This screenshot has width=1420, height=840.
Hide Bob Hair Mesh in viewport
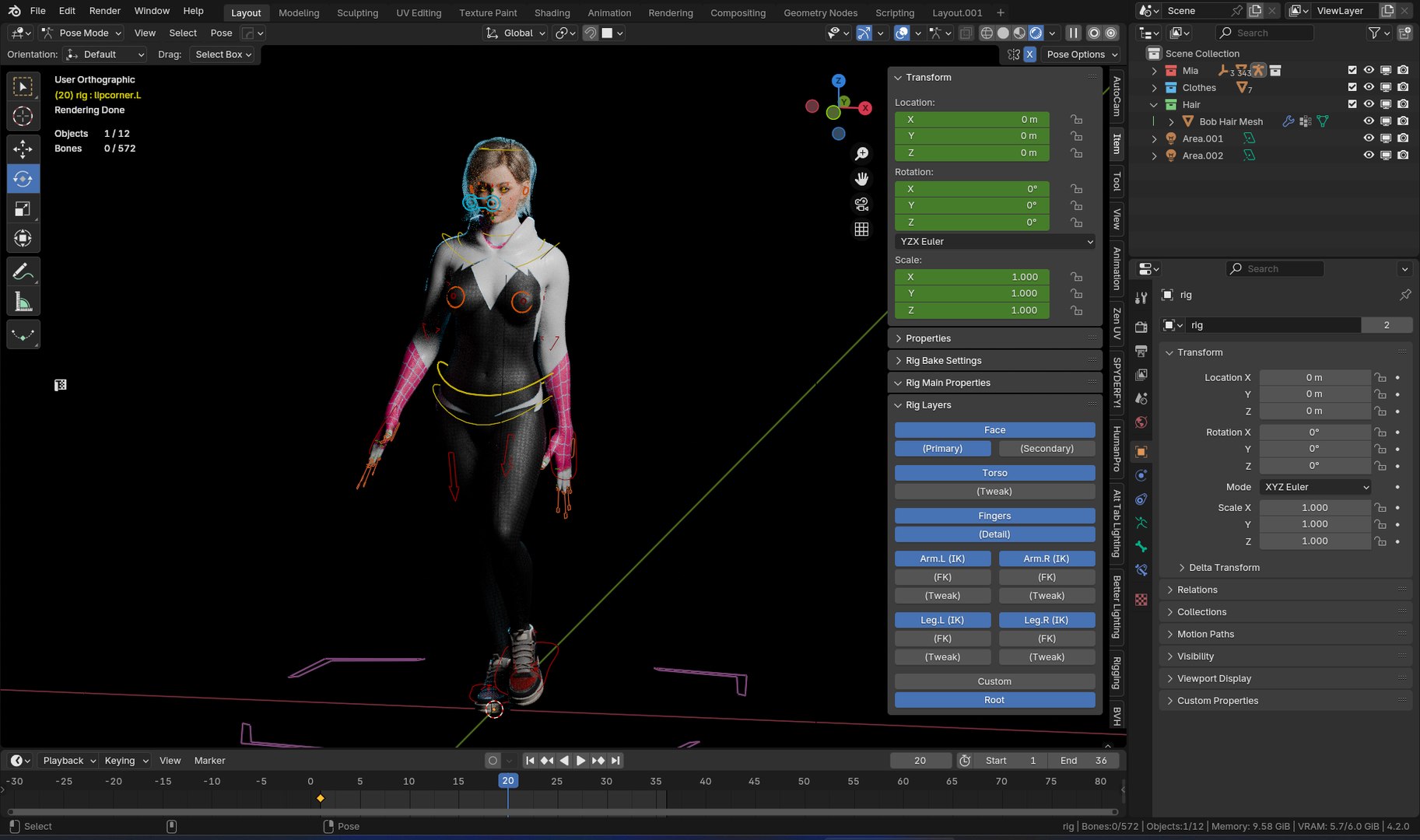pos(1369,121)
